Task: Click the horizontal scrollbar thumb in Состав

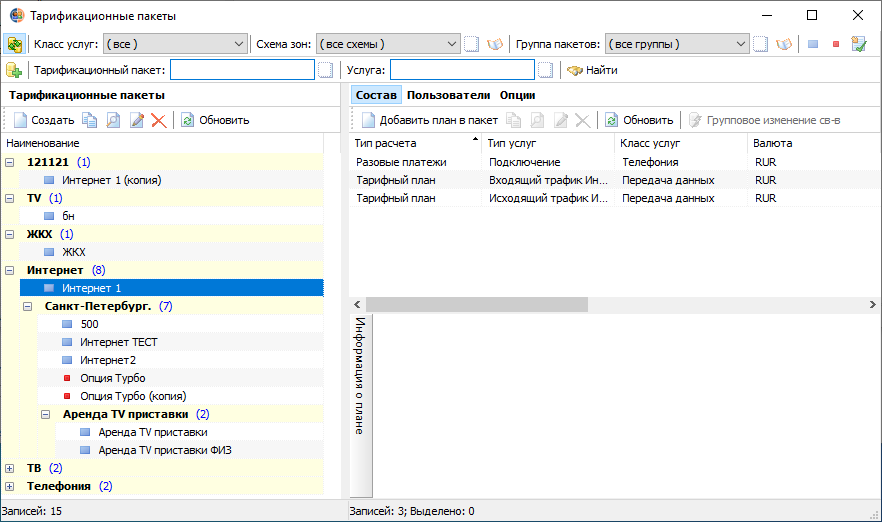Action: pyautogui.click(x=477, y=304)
